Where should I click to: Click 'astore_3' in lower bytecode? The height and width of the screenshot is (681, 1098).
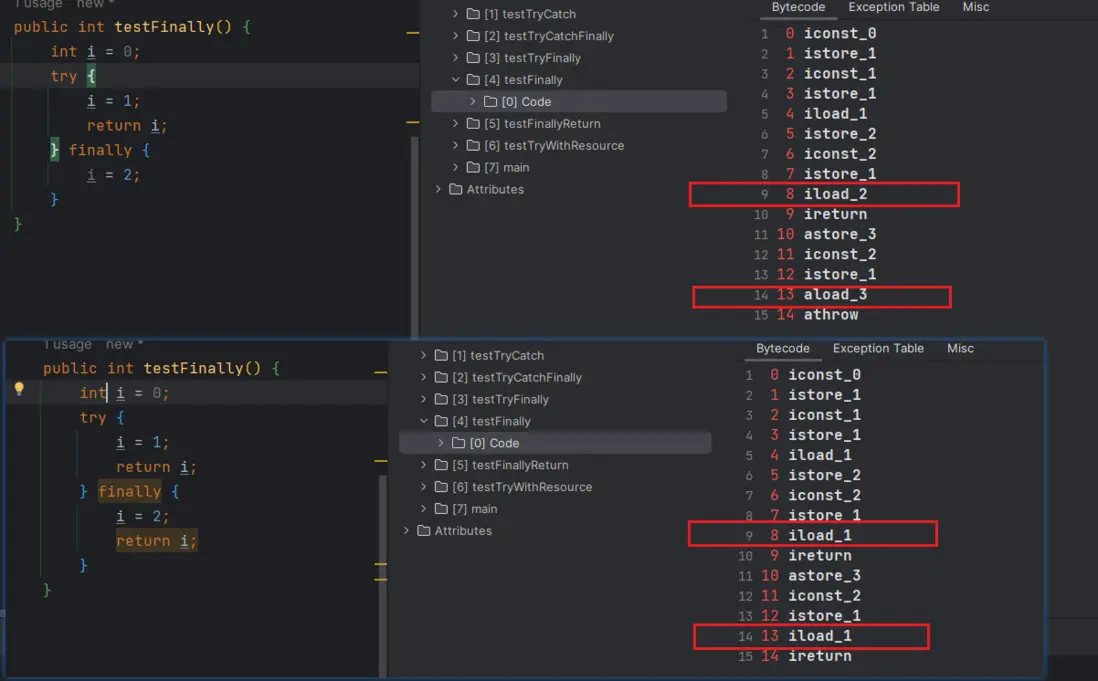[x=824, y=576]
